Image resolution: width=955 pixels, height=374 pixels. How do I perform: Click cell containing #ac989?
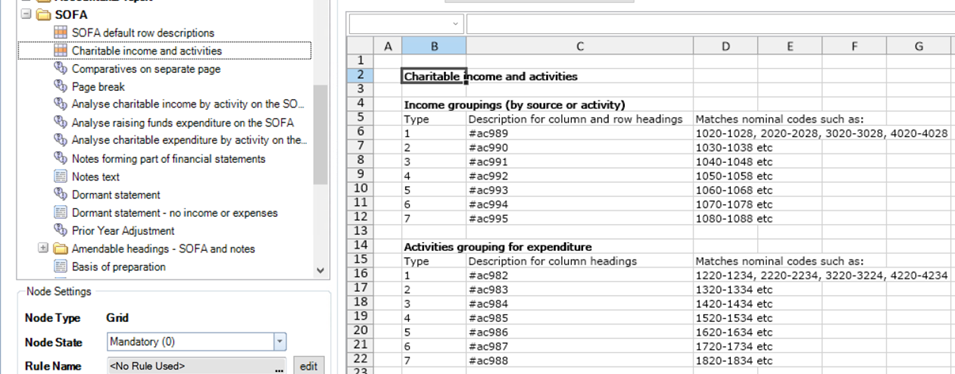click(x=580, y=133)
